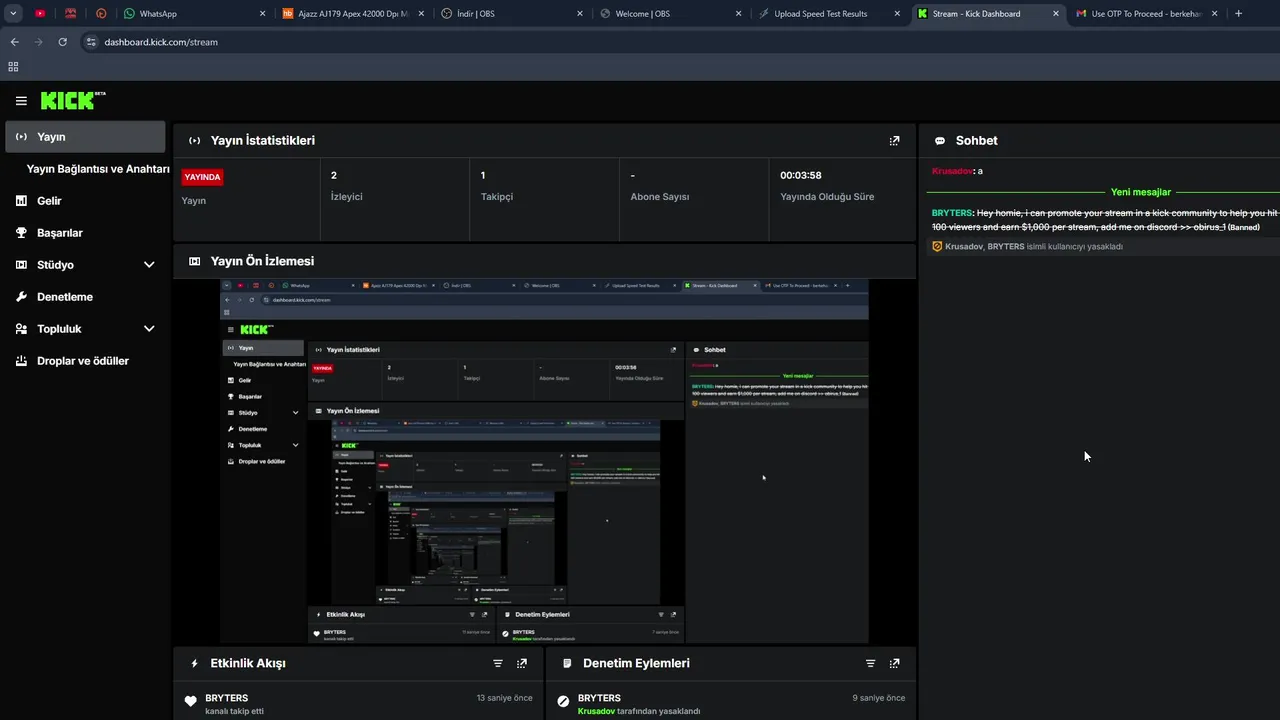Open a new browser tab
This screenshot has height=720, width=1280.
1238,14
